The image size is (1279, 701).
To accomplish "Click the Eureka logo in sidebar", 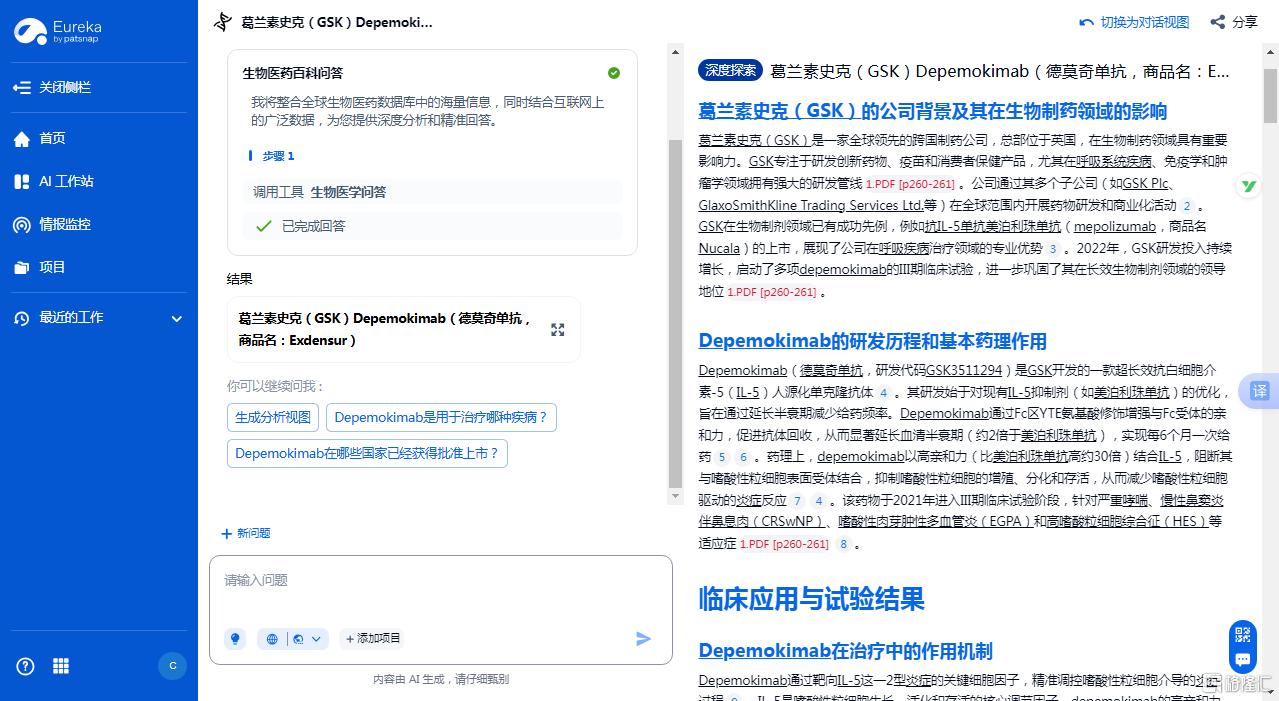I will point(57,31).
